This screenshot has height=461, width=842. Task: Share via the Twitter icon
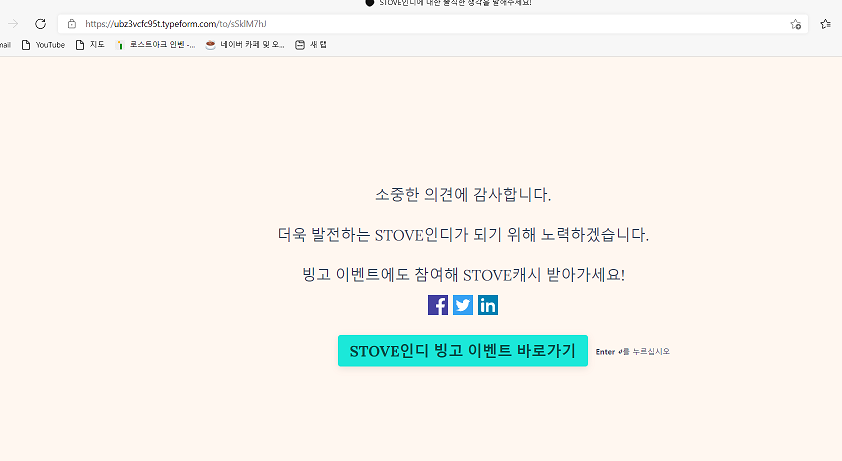[x=463, y=305]
